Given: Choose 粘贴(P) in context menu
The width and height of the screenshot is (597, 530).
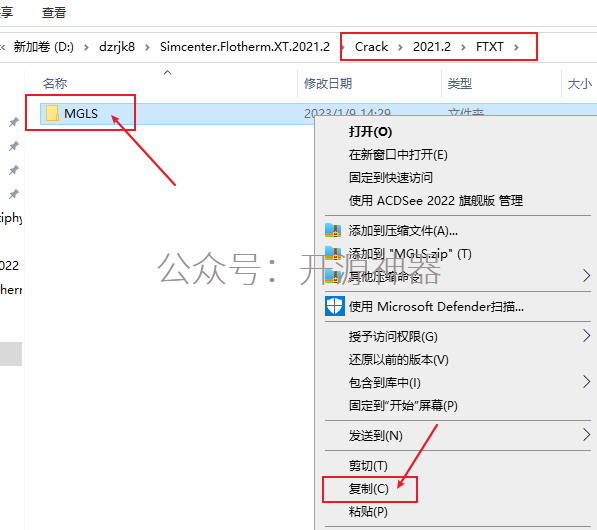Looking at the screenshot, I should [368, 511].
